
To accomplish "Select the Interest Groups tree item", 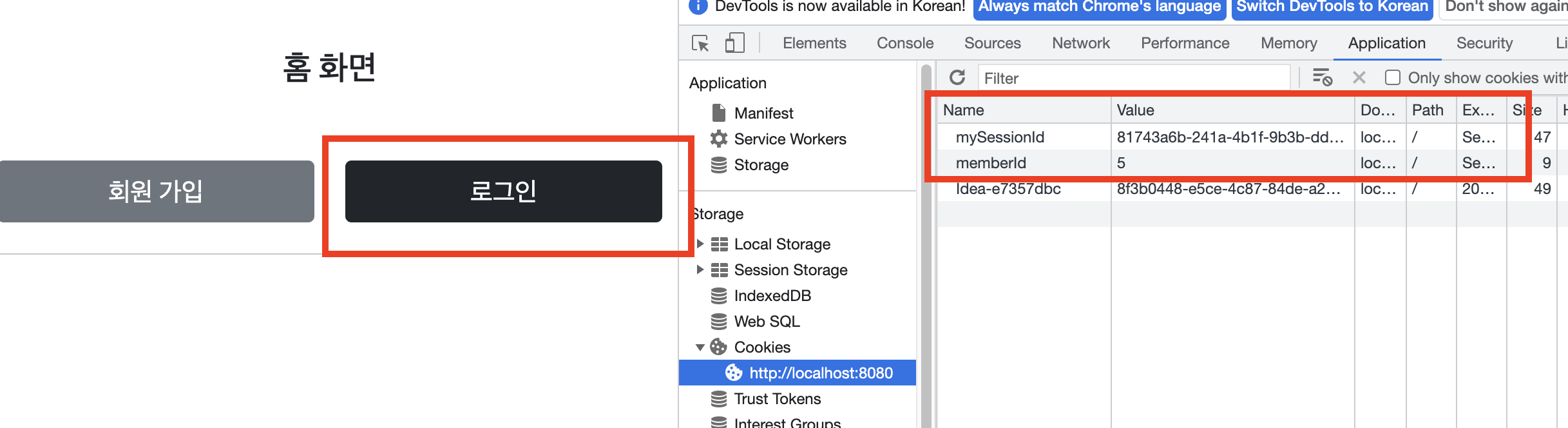I will point(787,422).
